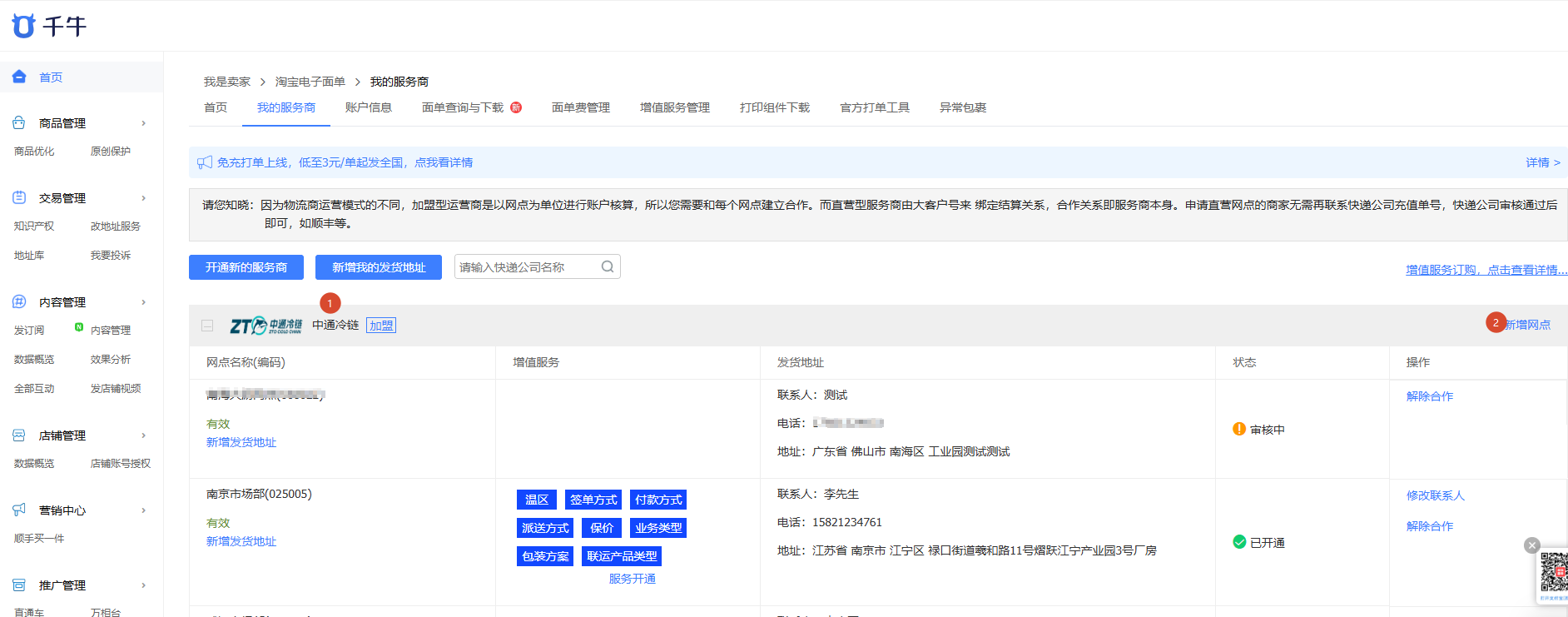
Task: Switch to the 账户信息 tab
Action: (x=369, y=107)
